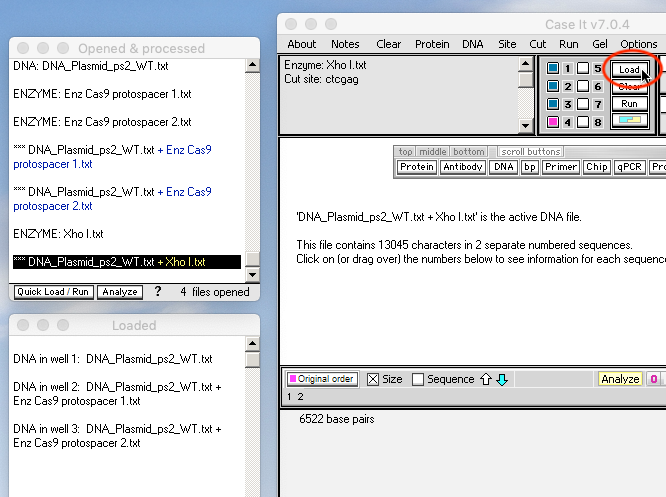Select 'ENZYME: Enz Cas9 protospacer 2.txt' entry

(x=102, y=122)
